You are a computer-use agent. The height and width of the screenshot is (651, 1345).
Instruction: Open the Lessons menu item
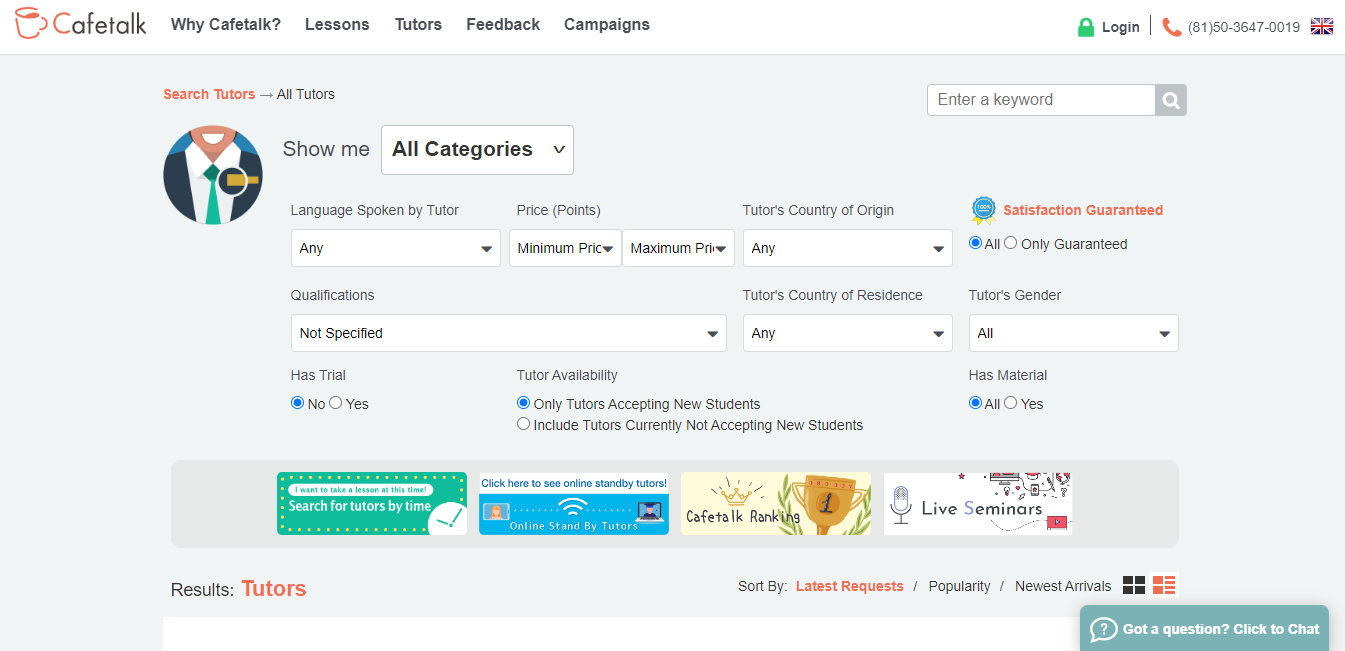(x=337, y=25)
